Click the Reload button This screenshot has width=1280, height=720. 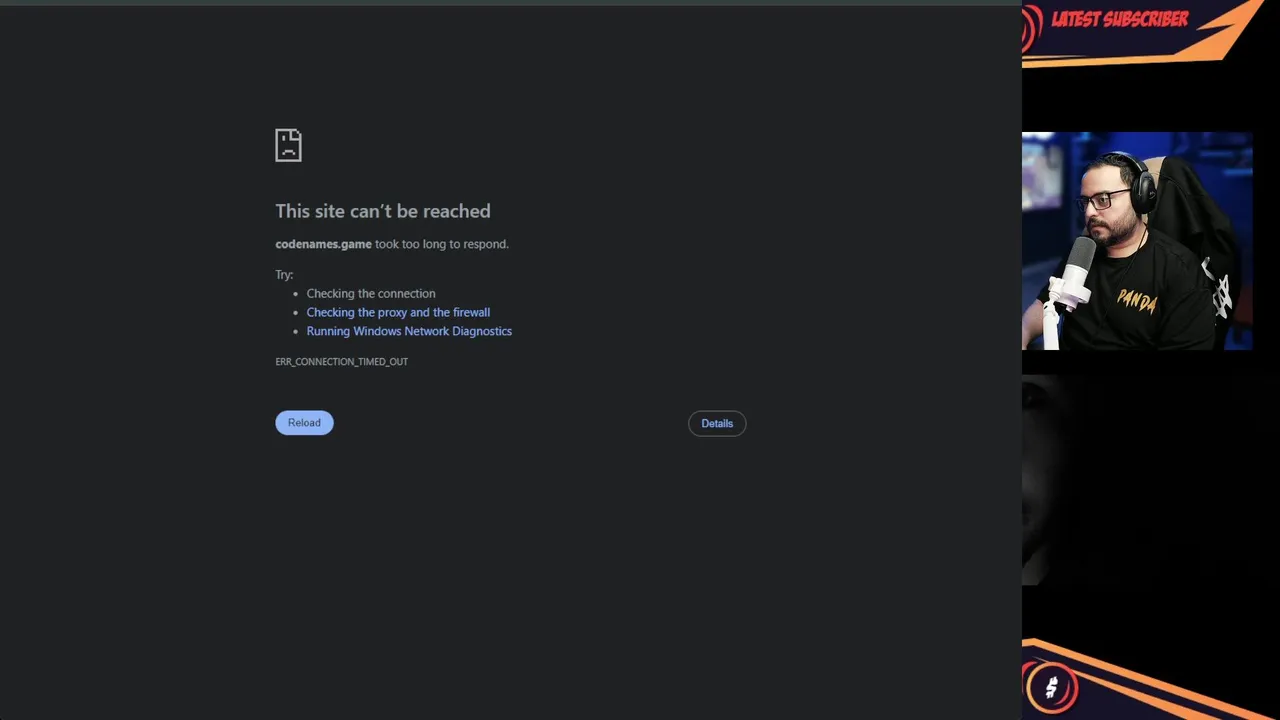pos(304,423)
